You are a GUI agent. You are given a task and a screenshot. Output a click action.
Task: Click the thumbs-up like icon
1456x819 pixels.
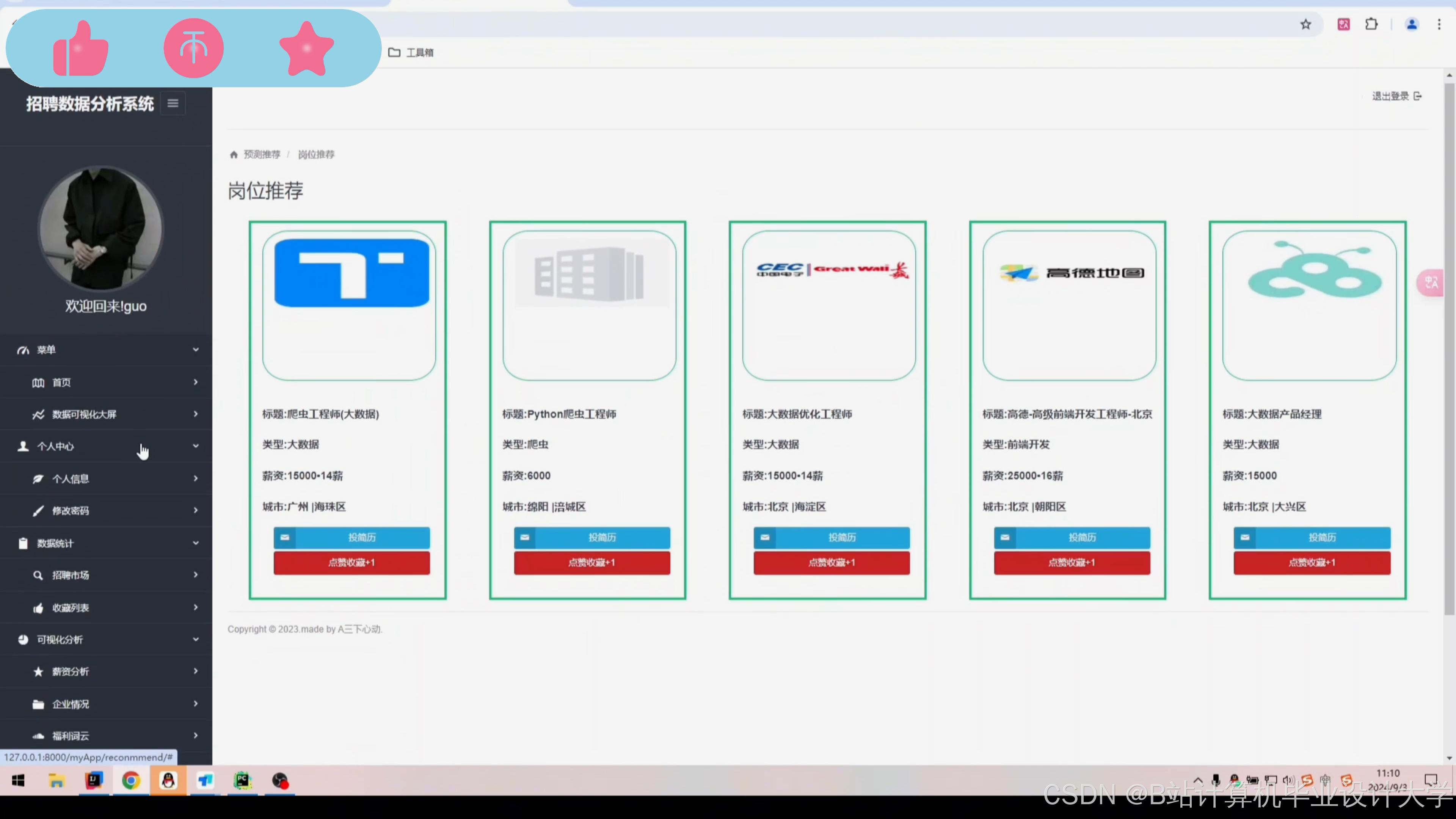click(x=80, y=49)
